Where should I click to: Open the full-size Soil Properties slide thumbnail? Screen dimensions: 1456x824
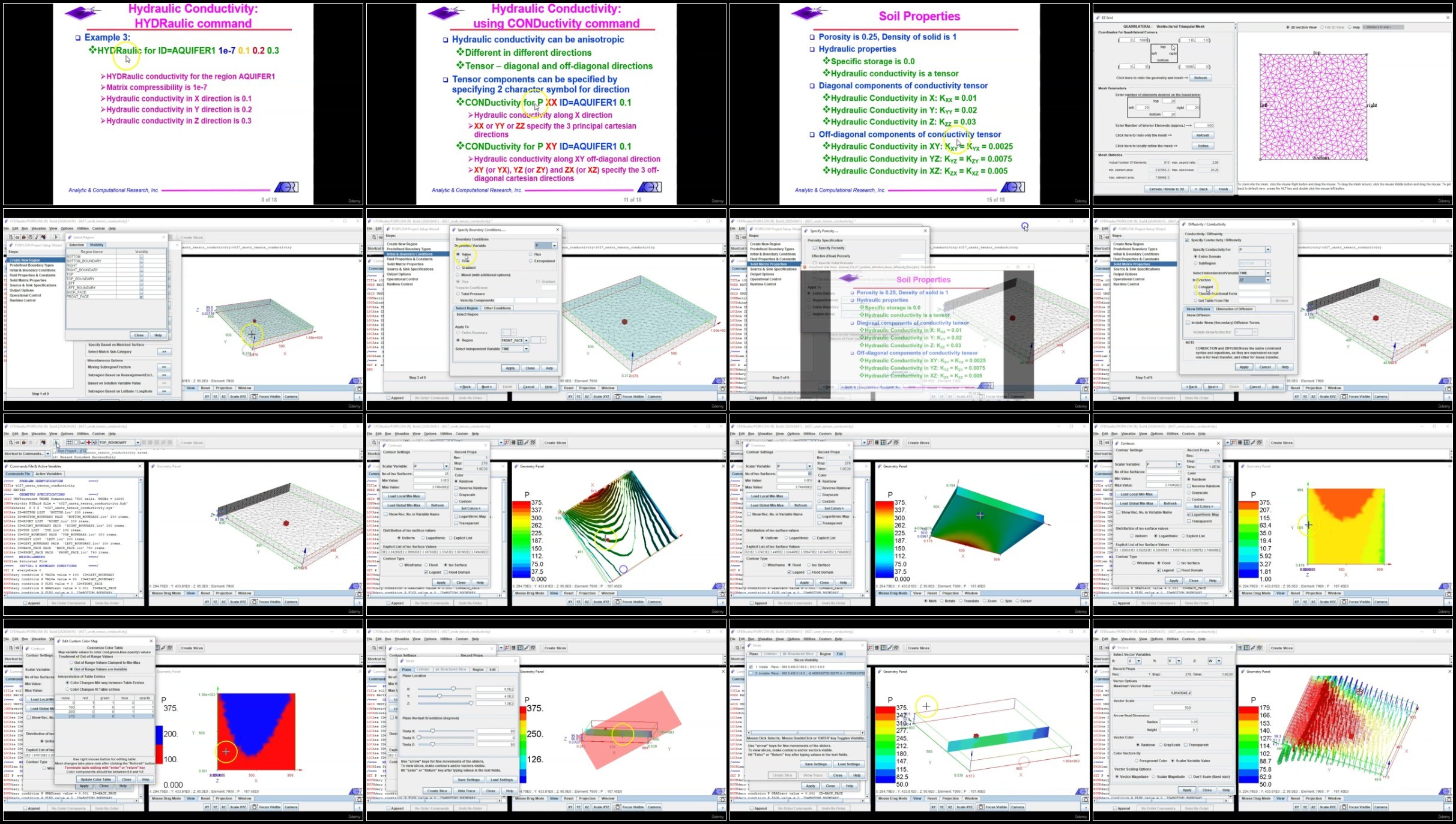click(910, 104)
